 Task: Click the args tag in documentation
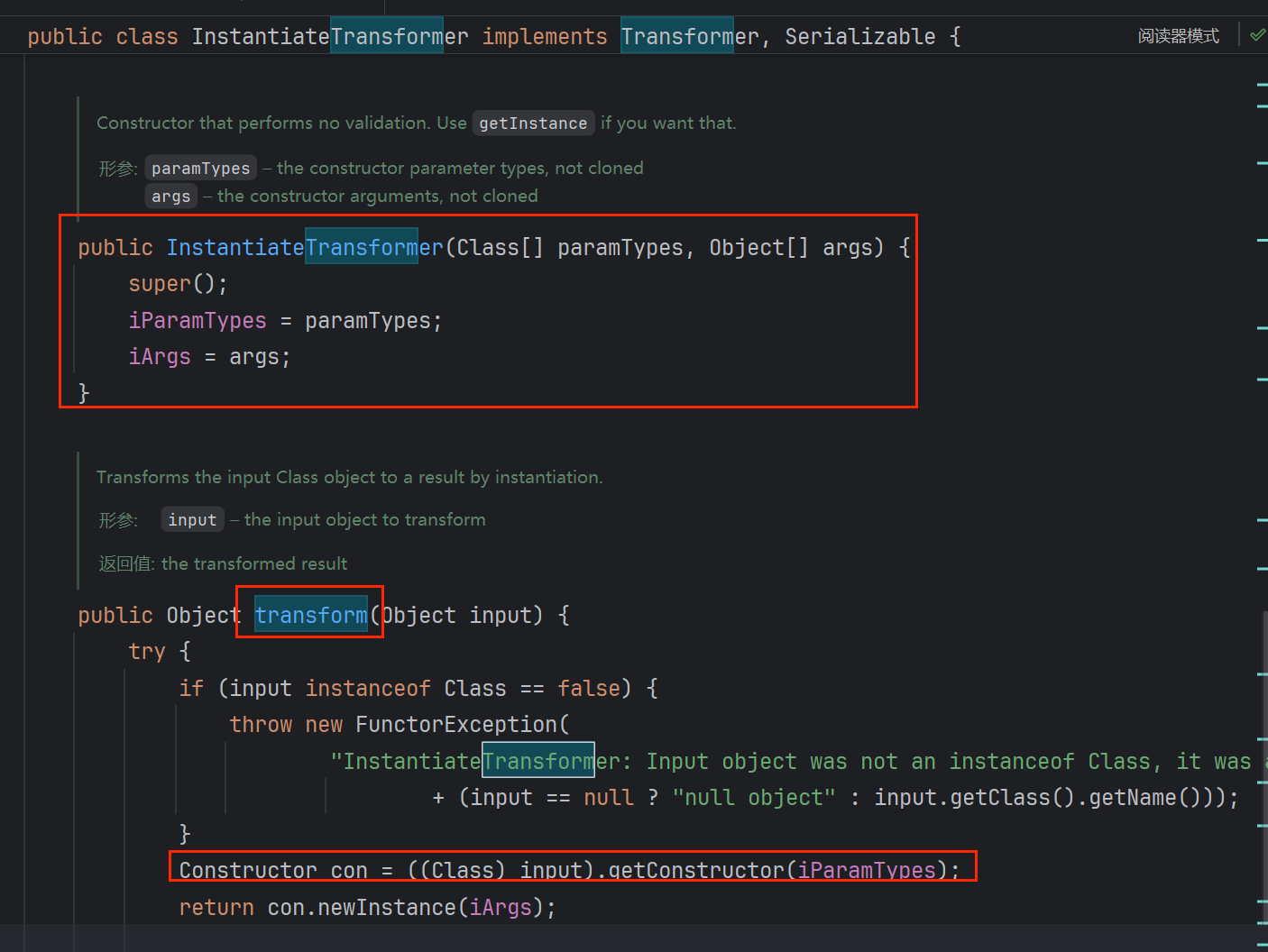tap(170, 197)
